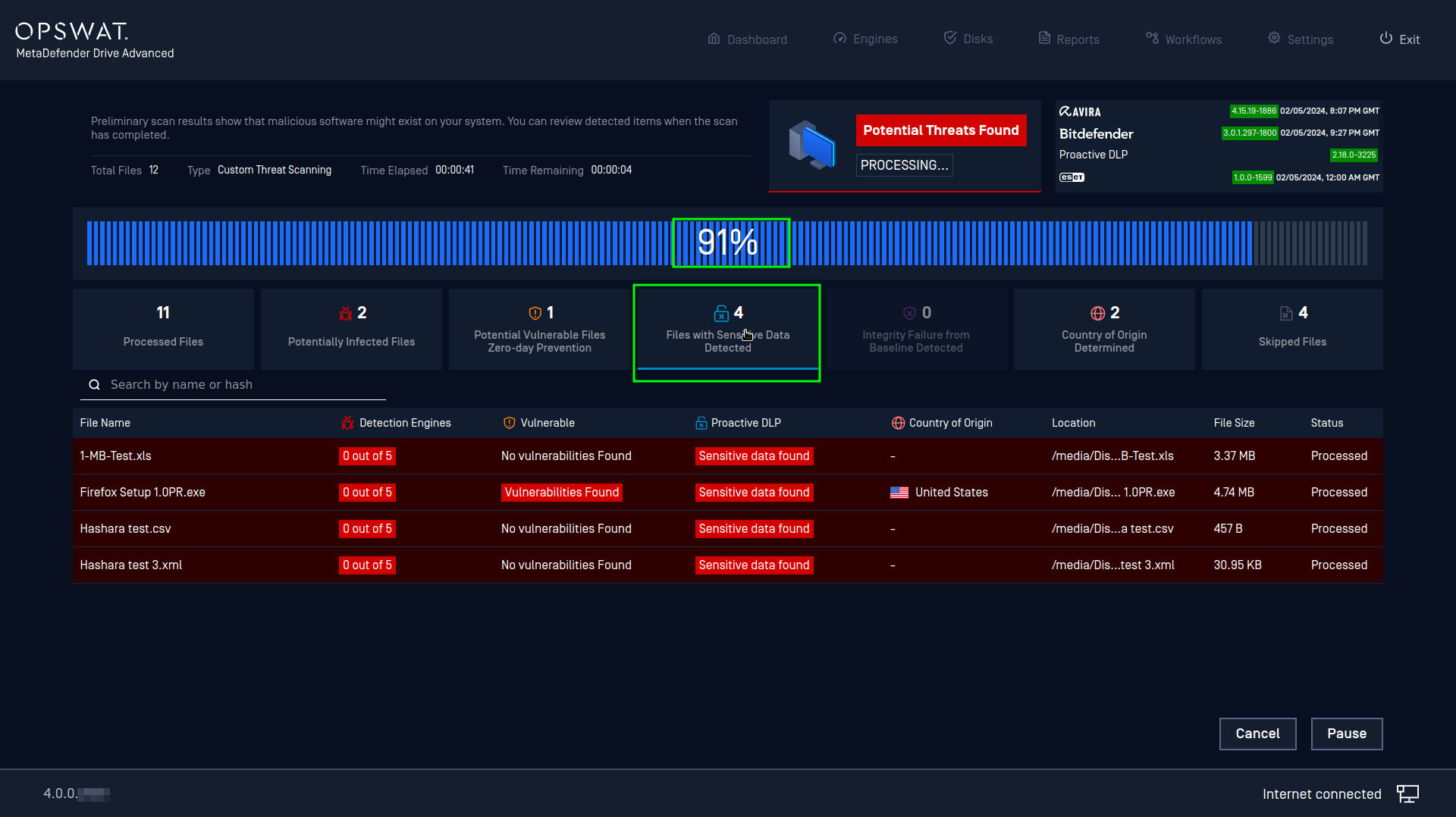Open the Settings page

pos(1301,39)
